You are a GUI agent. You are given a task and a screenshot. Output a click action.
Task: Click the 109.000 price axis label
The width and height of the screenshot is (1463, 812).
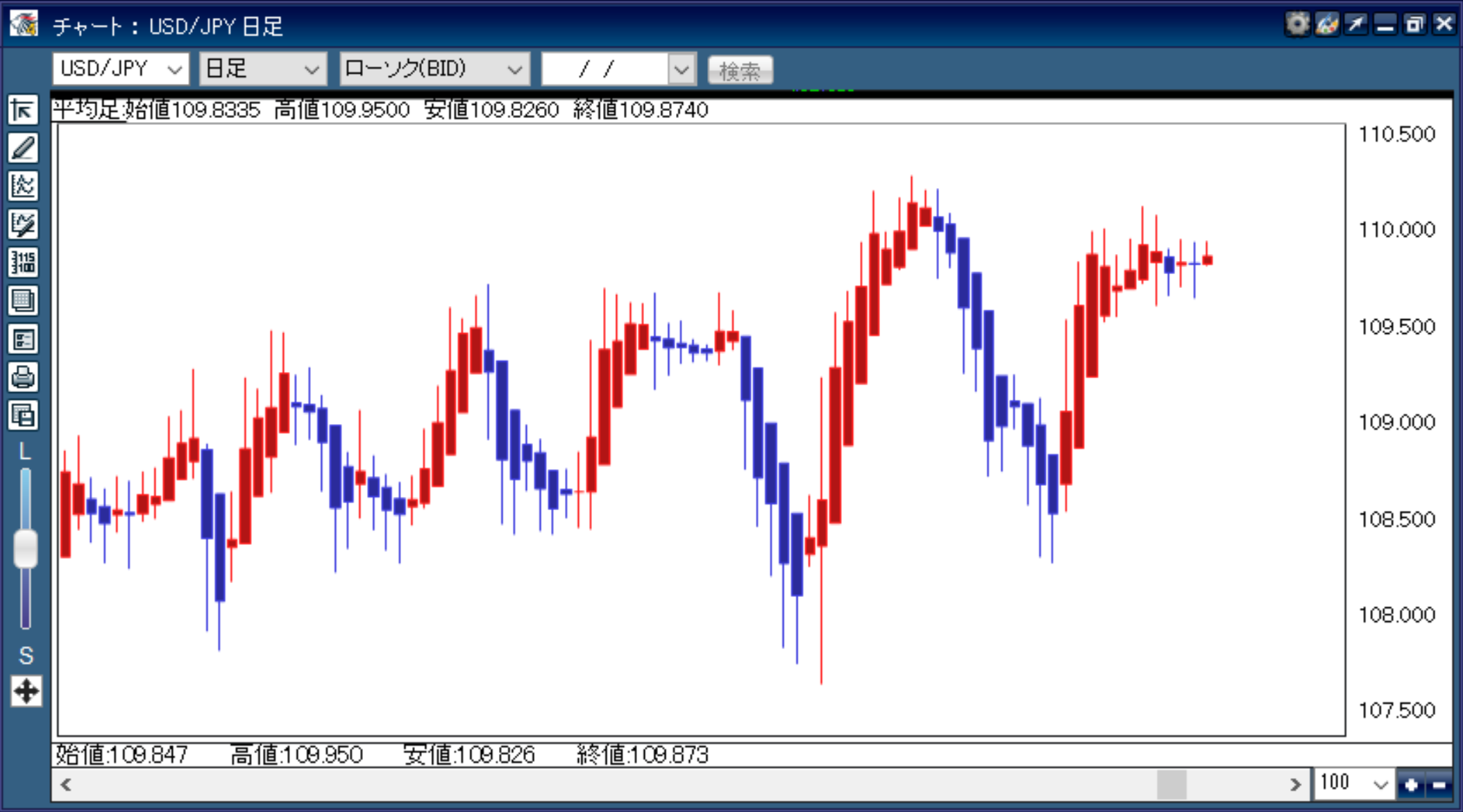[1396, 422]
